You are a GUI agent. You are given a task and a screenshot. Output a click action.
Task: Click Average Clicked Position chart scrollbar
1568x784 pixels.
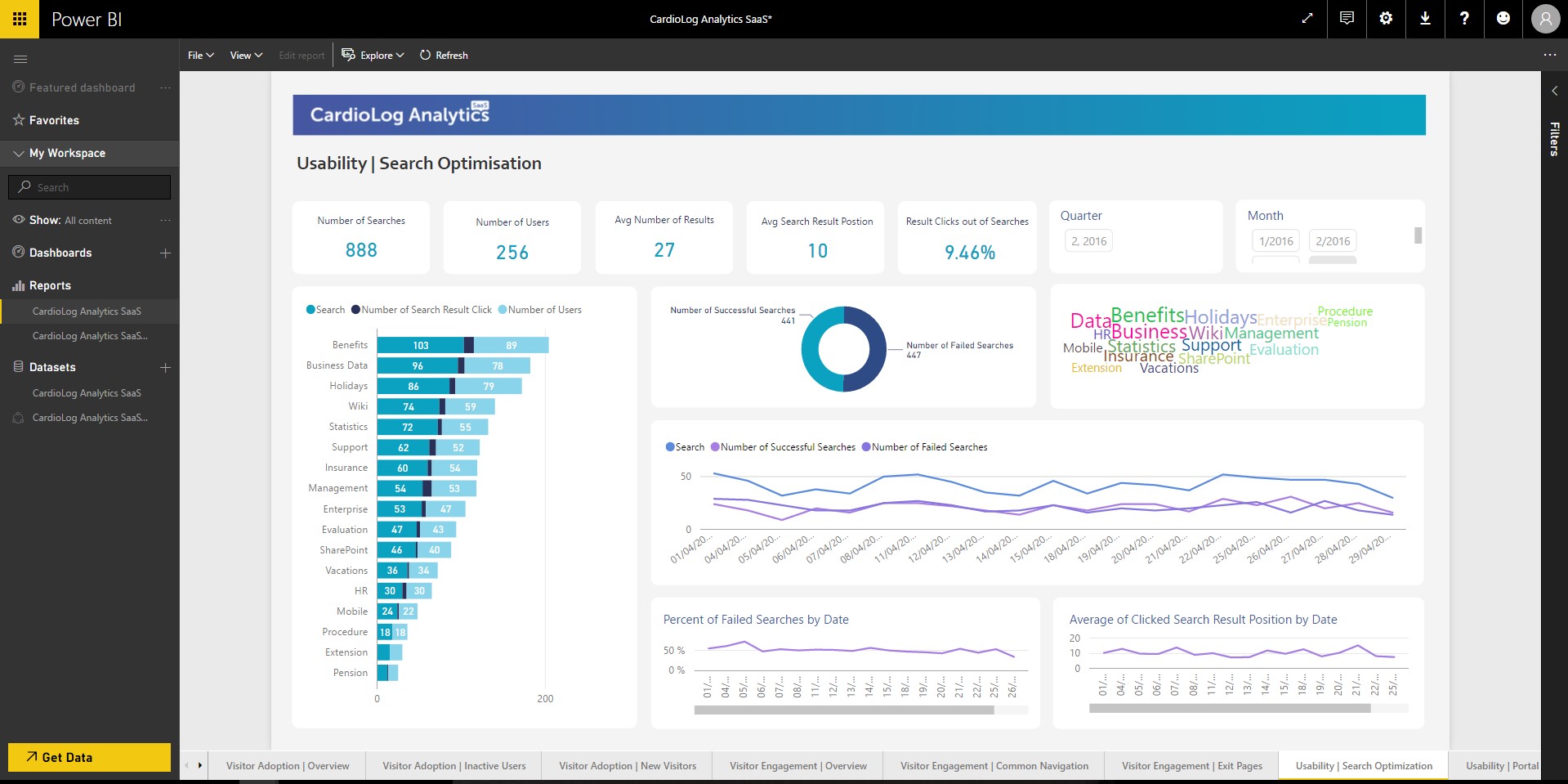click(x=1230, y=709)
